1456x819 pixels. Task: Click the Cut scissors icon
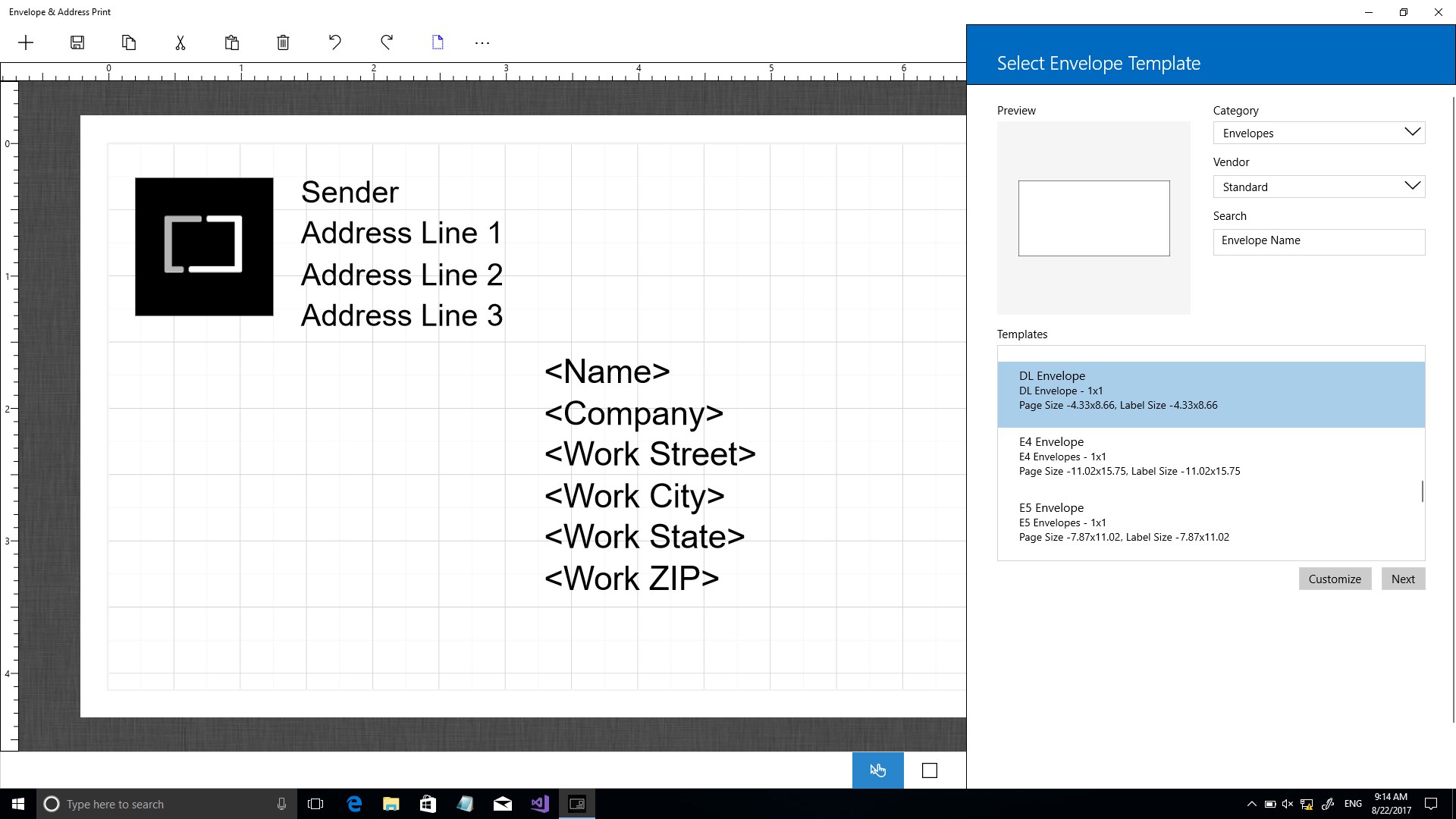click(180, 42)
